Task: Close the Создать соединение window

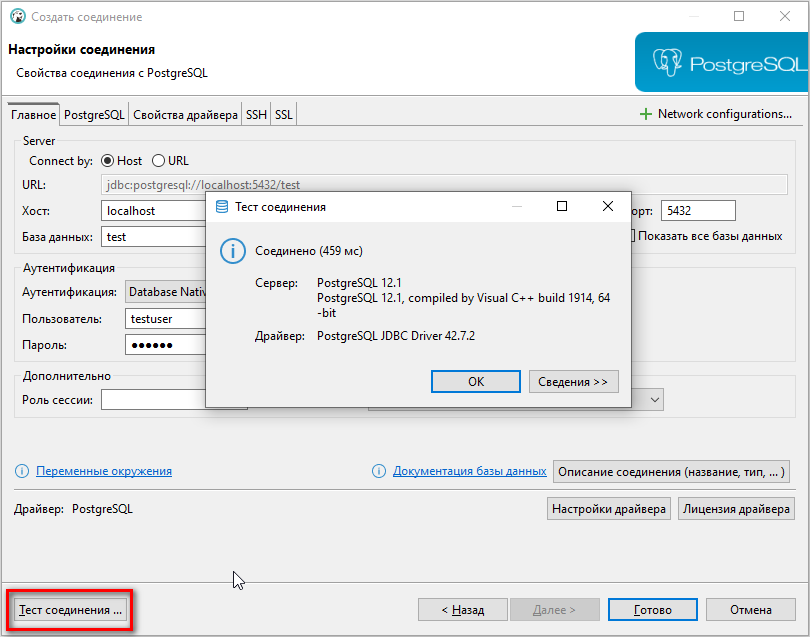Action: 785,16
